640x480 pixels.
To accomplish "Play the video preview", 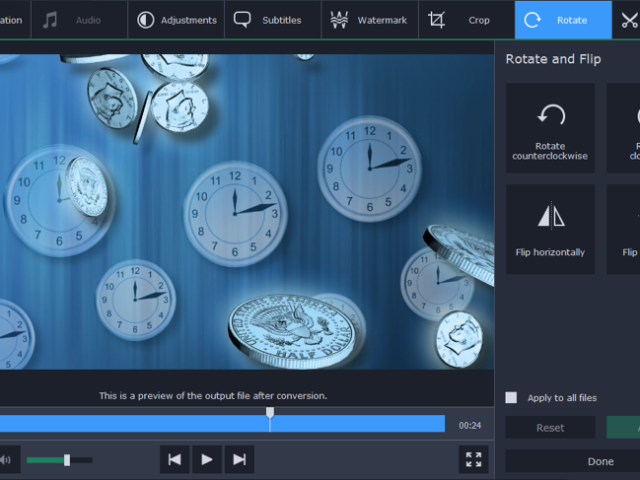I will (x=207, y=460).
